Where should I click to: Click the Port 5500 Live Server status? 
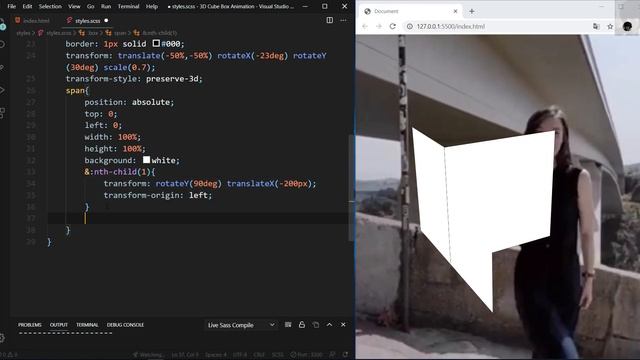(x=306, y=355)
